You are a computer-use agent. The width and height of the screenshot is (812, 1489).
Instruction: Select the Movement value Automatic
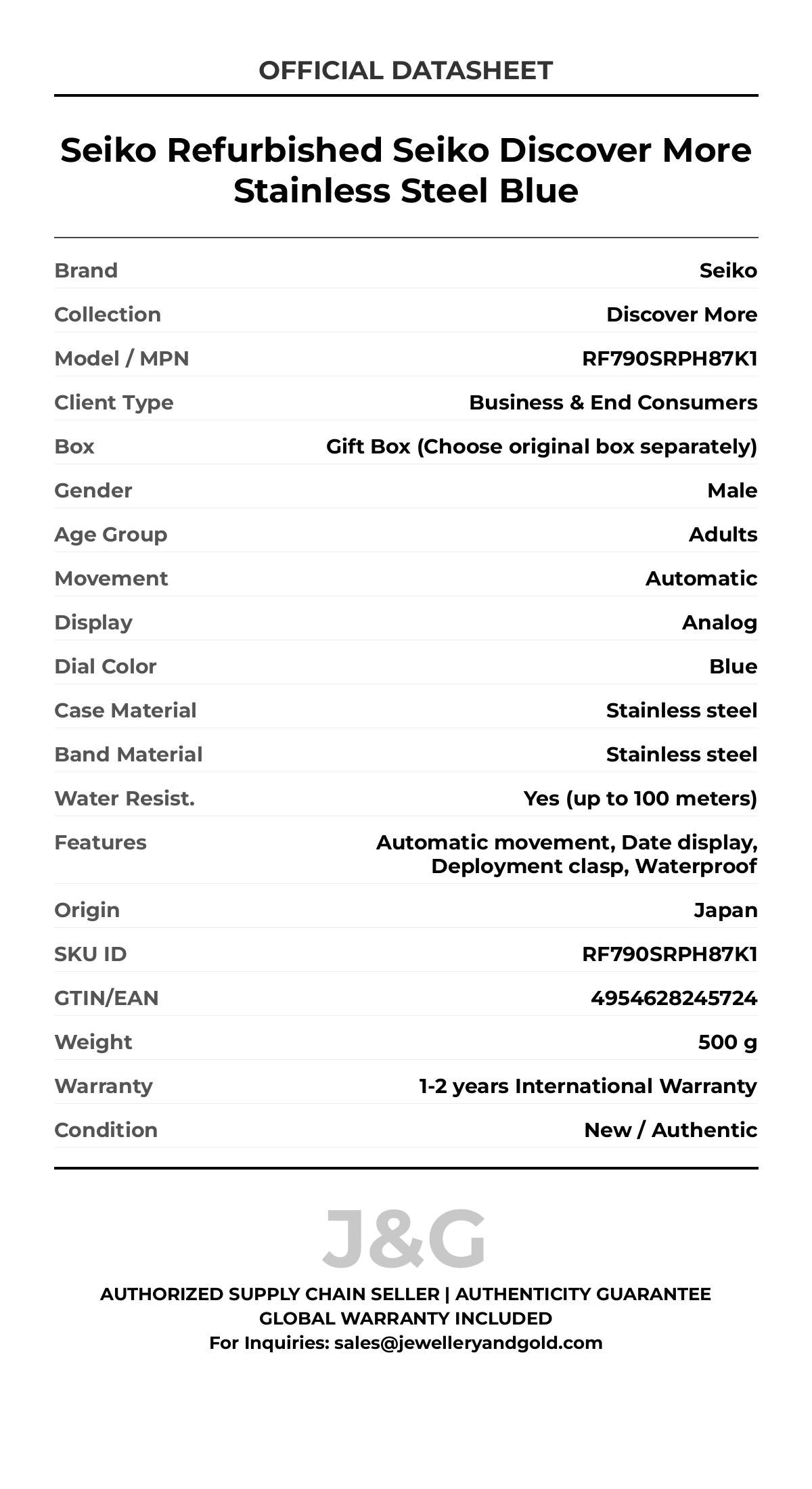701,579
